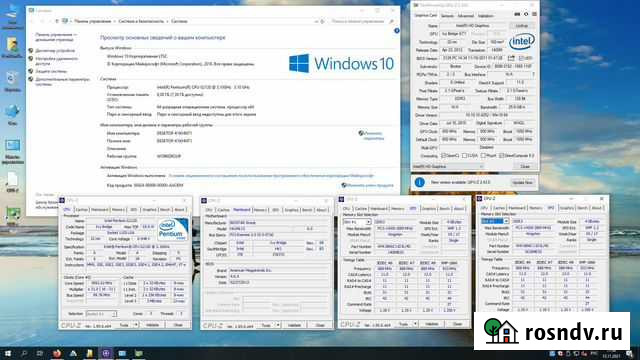Open taskbar search magnifier icon
640x360 pixels.
pyautogui.click(x=24, y=353)
